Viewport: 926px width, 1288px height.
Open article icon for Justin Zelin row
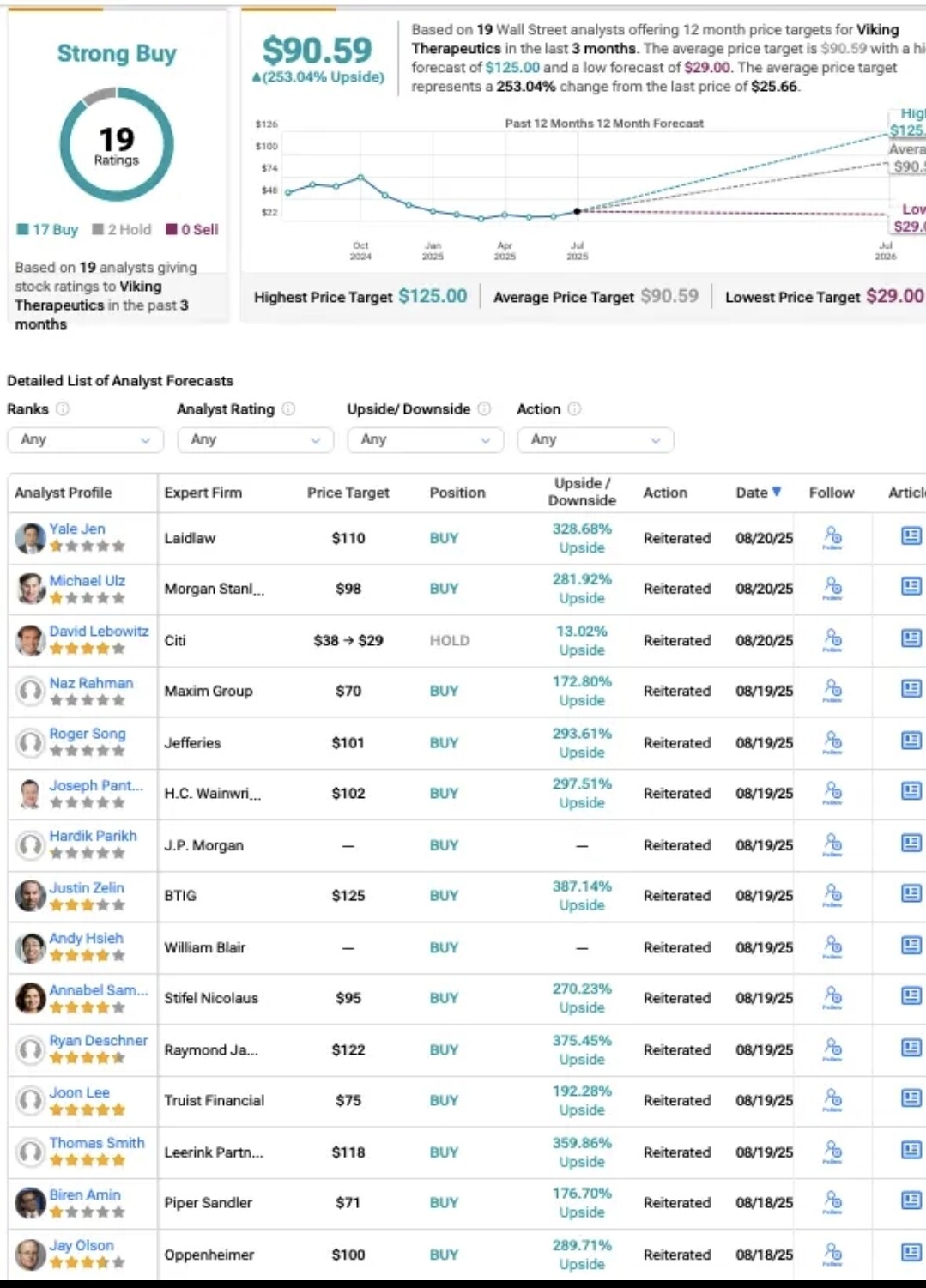(x=911, y=894)
